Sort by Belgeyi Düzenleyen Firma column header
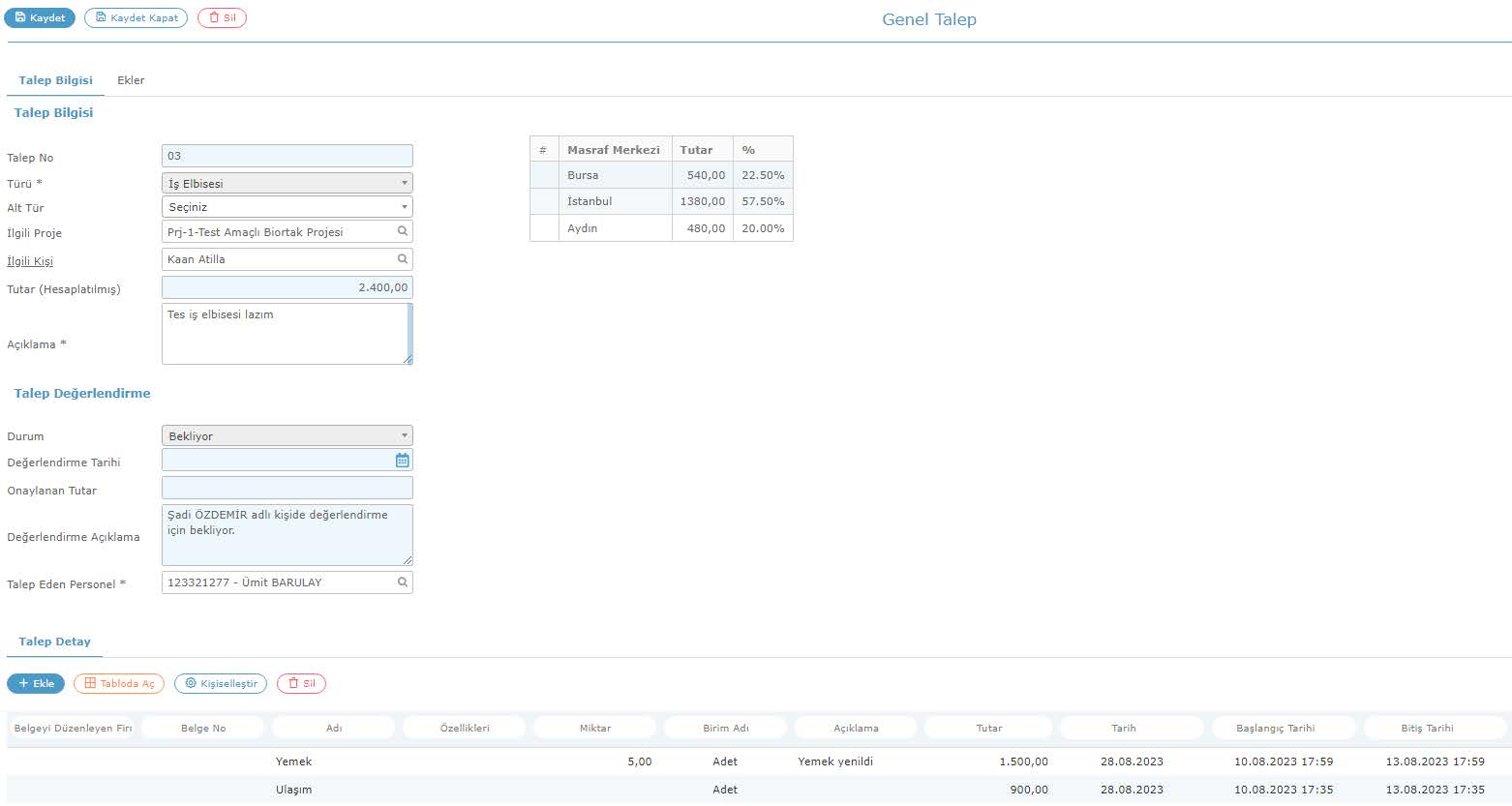The image size is (1512, 806). 73,728
